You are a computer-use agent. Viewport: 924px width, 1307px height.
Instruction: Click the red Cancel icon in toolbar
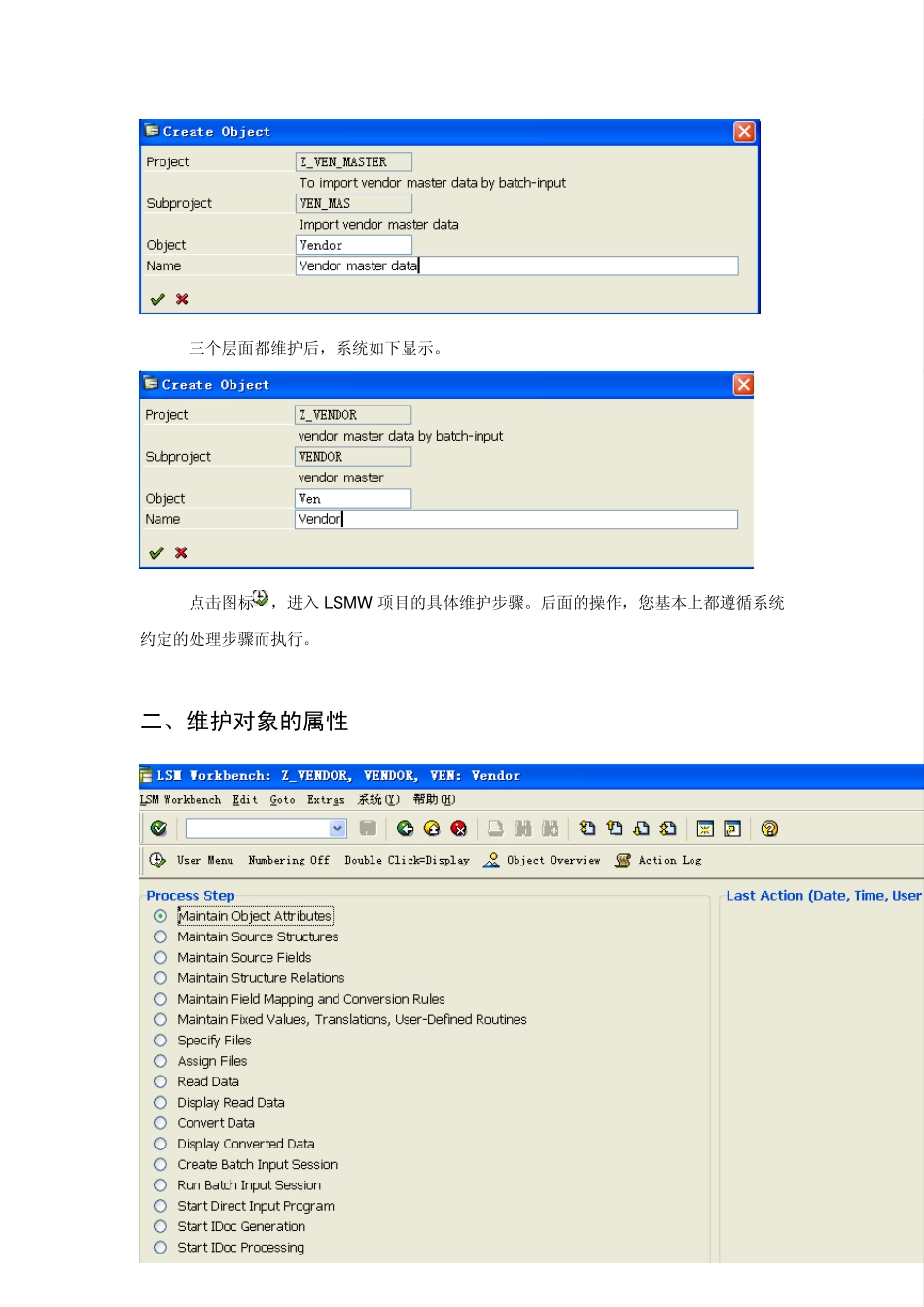(459, 829)
